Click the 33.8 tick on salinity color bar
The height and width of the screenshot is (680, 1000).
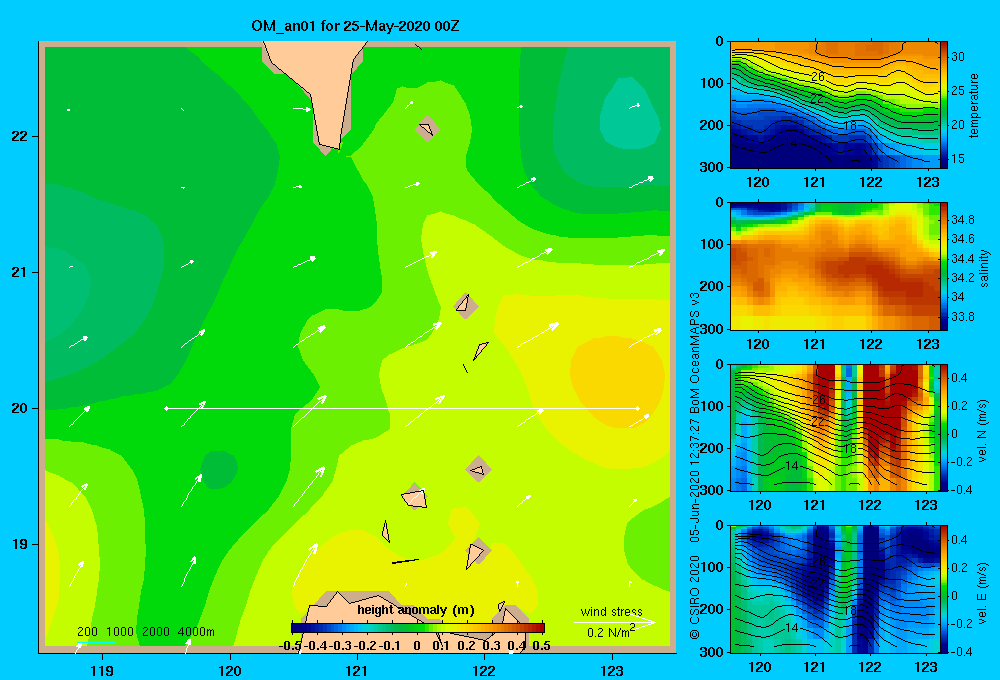point(962,316)
